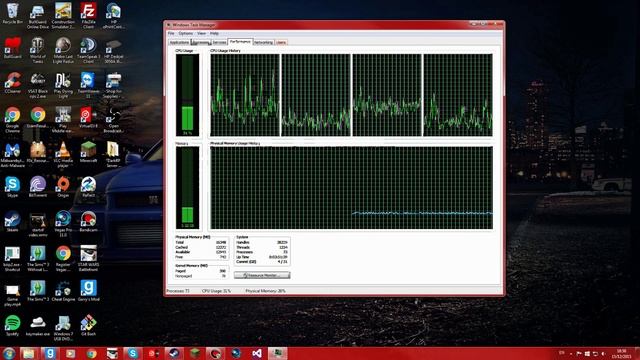Select the Steam desktop icon
The width and height of the screenshot is (640, 360).
tap(13, 222)
